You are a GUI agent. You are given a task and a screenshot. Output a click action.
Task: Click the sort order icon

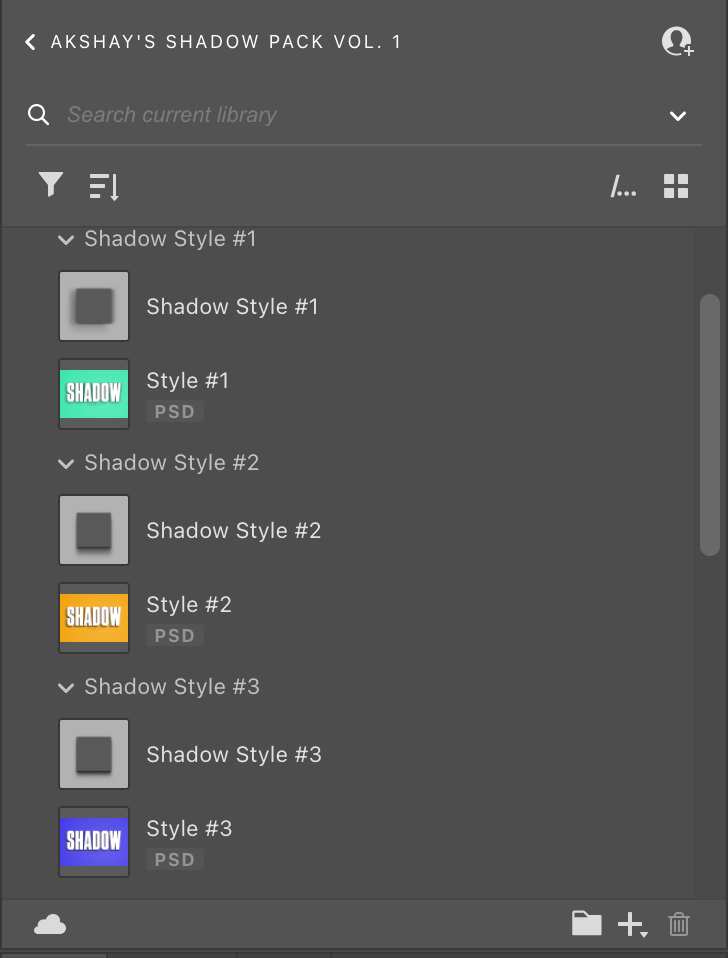click(104, 186)
